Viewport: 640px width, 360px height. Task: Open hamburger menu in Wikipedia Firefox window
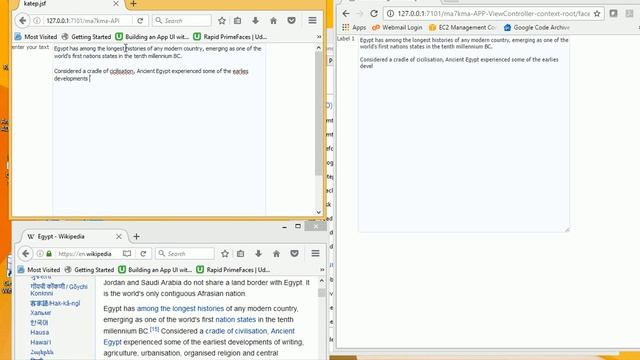pos(316,253)
